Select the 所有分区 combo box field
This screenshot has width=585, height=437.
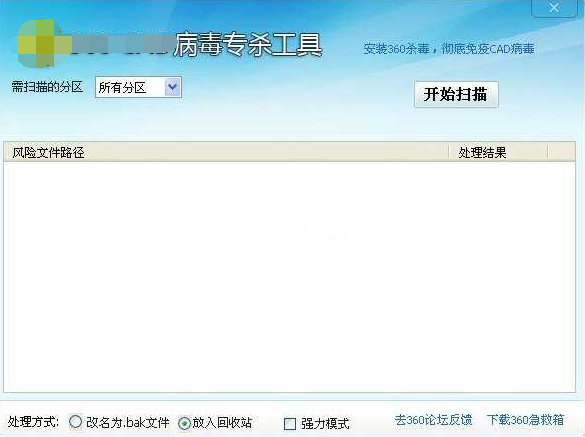tap(138, 87)
